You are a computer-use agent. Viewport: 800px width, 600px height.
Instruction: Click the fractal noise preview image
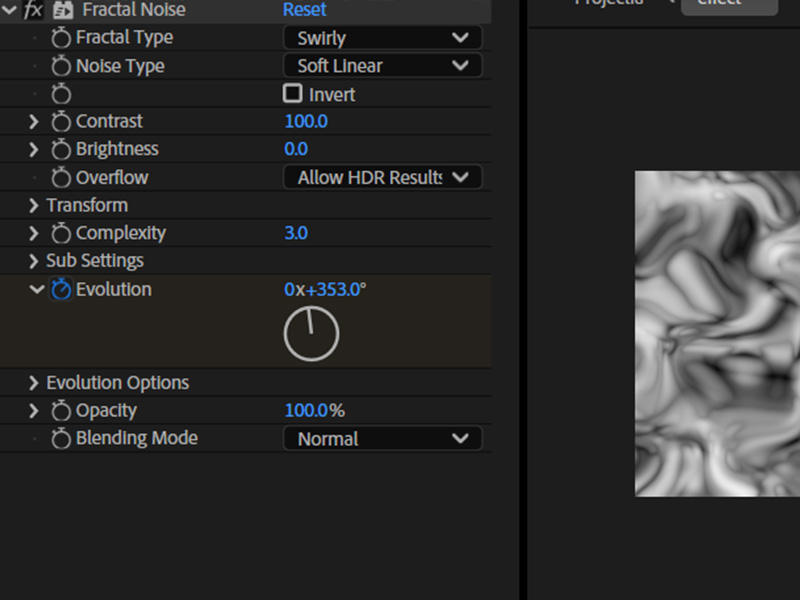pos(715,330)
